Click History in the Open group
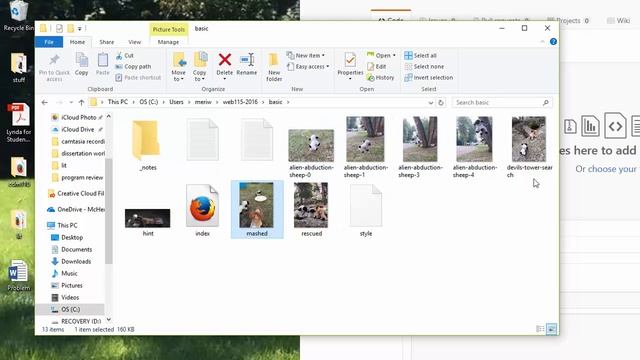The width and height of the screenshot is (640, 360). point(380,78)
